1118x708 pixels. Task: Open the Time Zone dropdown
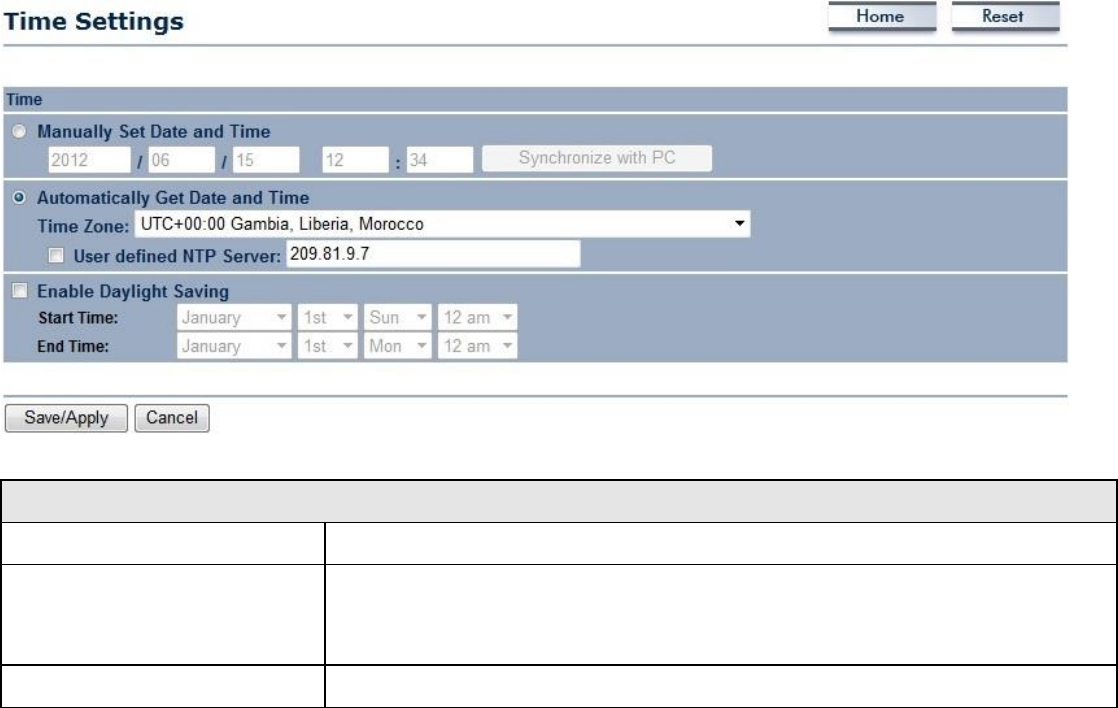[442, 224]
